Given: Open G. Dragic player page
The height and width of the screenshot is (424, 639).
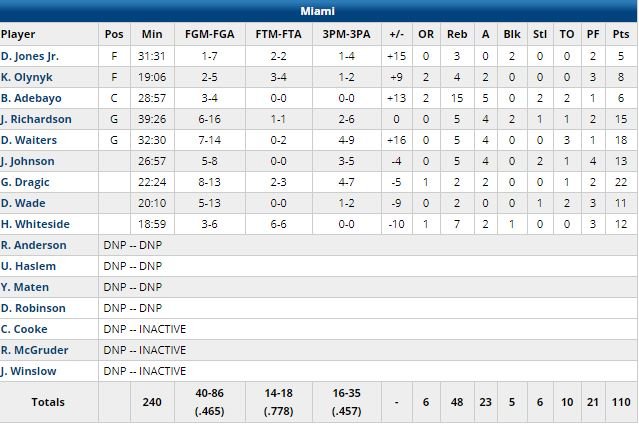Looking at the screenshot, I should (x=26, y=182).
